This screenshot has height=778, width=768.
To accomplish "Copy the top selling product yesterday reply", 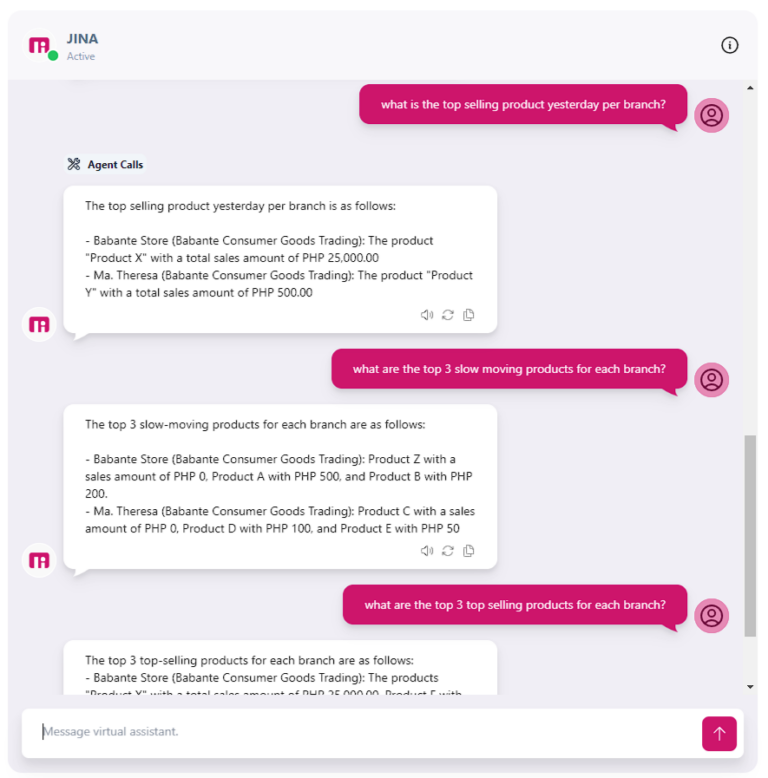I will click(468, 315).
